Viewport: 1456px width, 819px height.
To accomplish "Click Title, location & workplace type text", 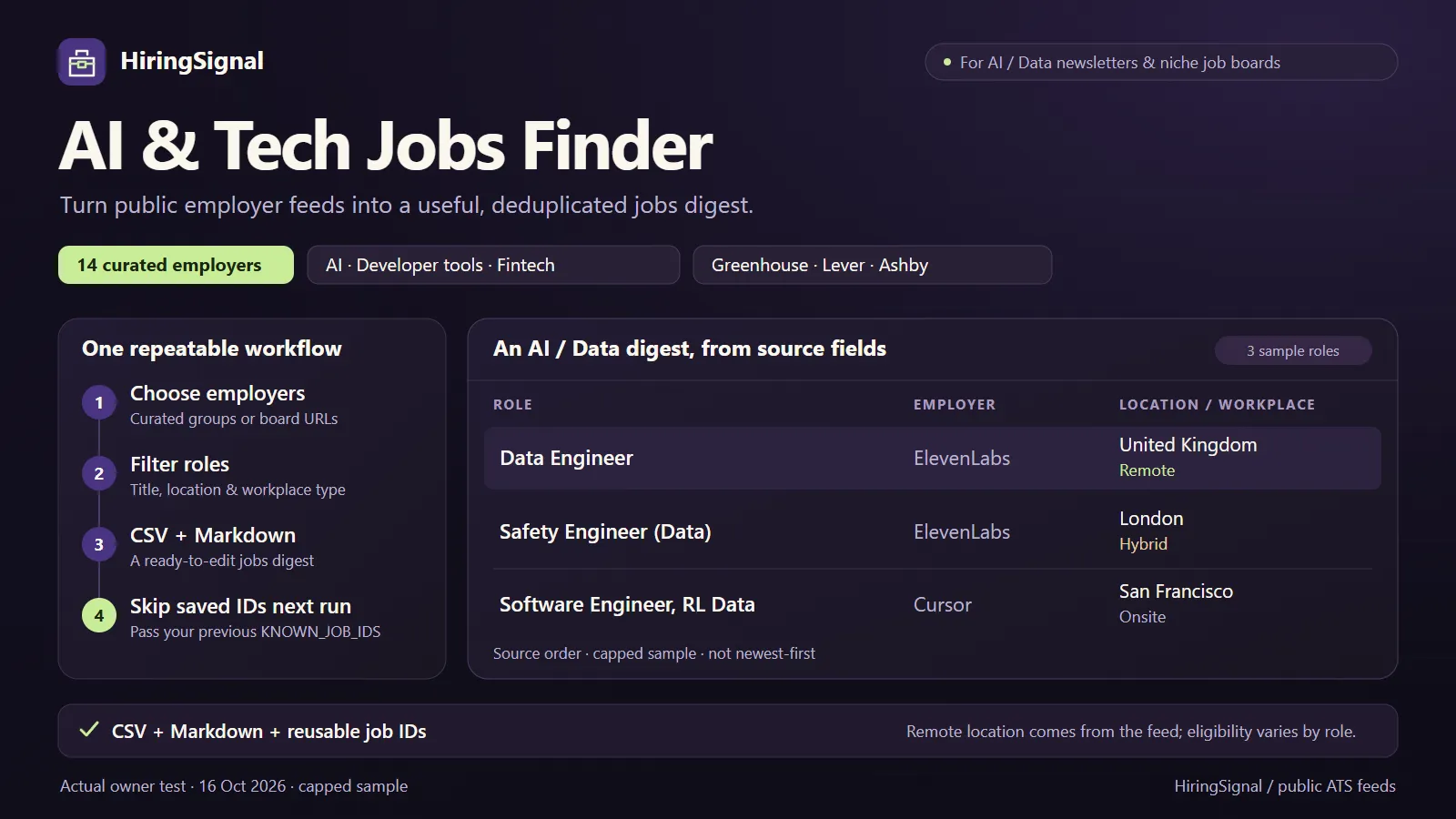I will tap(238, 490).
